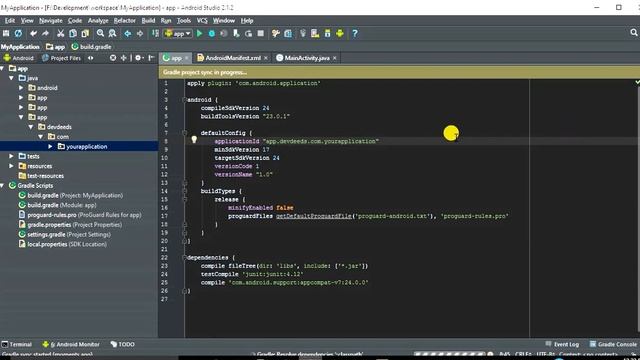Image resolution: width=640 pixels, height=360 pixels.
Task: Open the Terminal tool window
Action: [x=17, y=344]
